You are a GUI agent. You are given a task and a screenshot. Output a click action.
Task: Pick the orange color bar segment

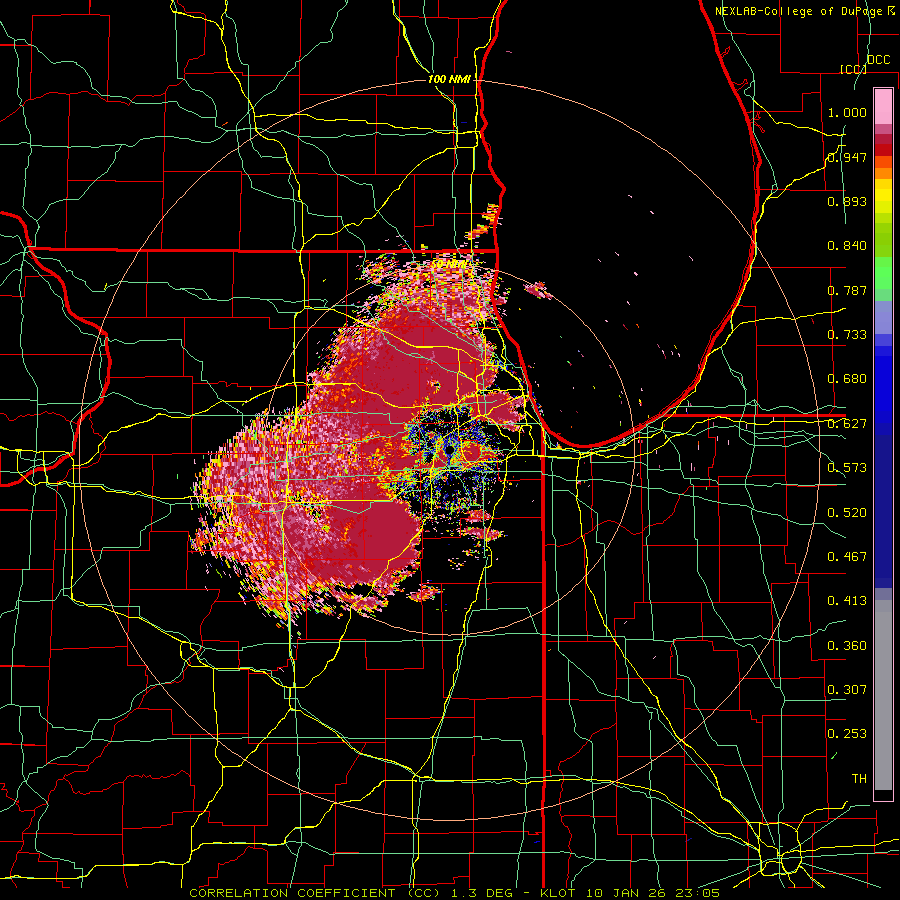(883, 173)
